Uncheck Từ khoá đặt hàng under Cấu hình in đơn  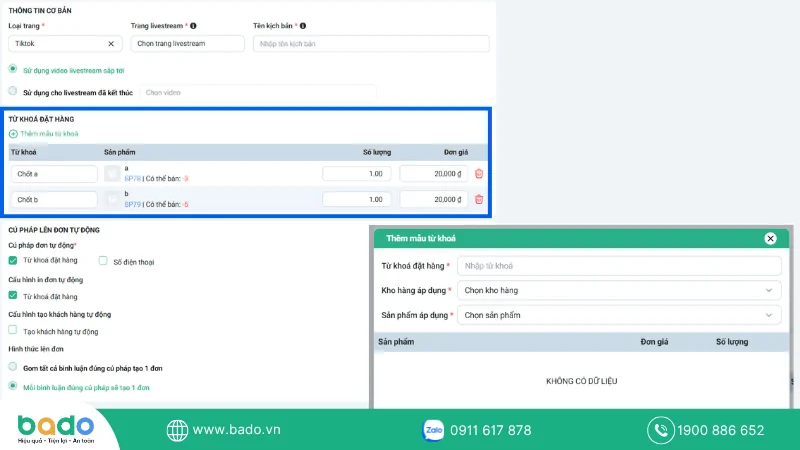tap(13, 295)
